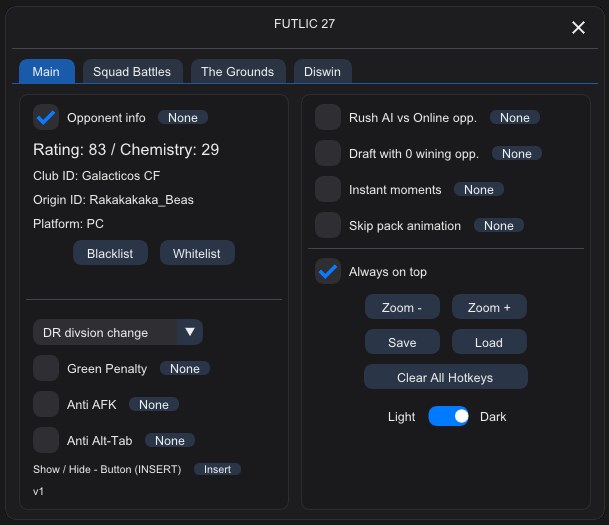Uncheck the Opponent info checkbox

(x=46, y=117)
